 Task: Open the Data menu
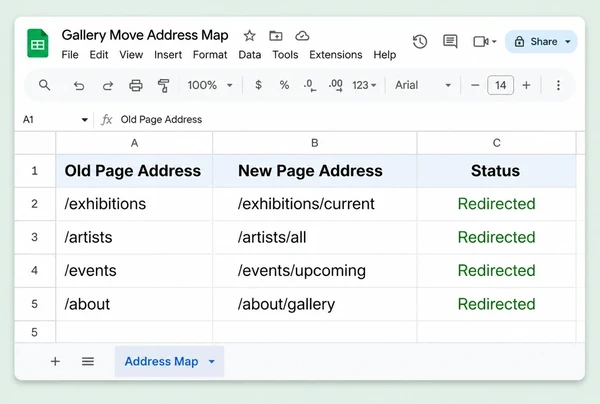pyautogui.click(x=249, y=55)
